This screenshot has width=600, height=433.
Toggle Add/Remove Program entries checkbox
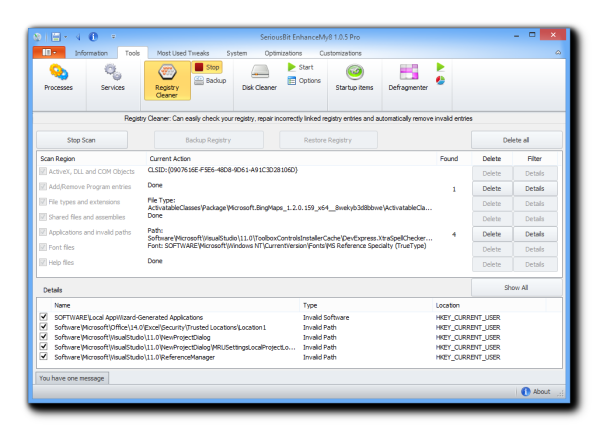43,187
